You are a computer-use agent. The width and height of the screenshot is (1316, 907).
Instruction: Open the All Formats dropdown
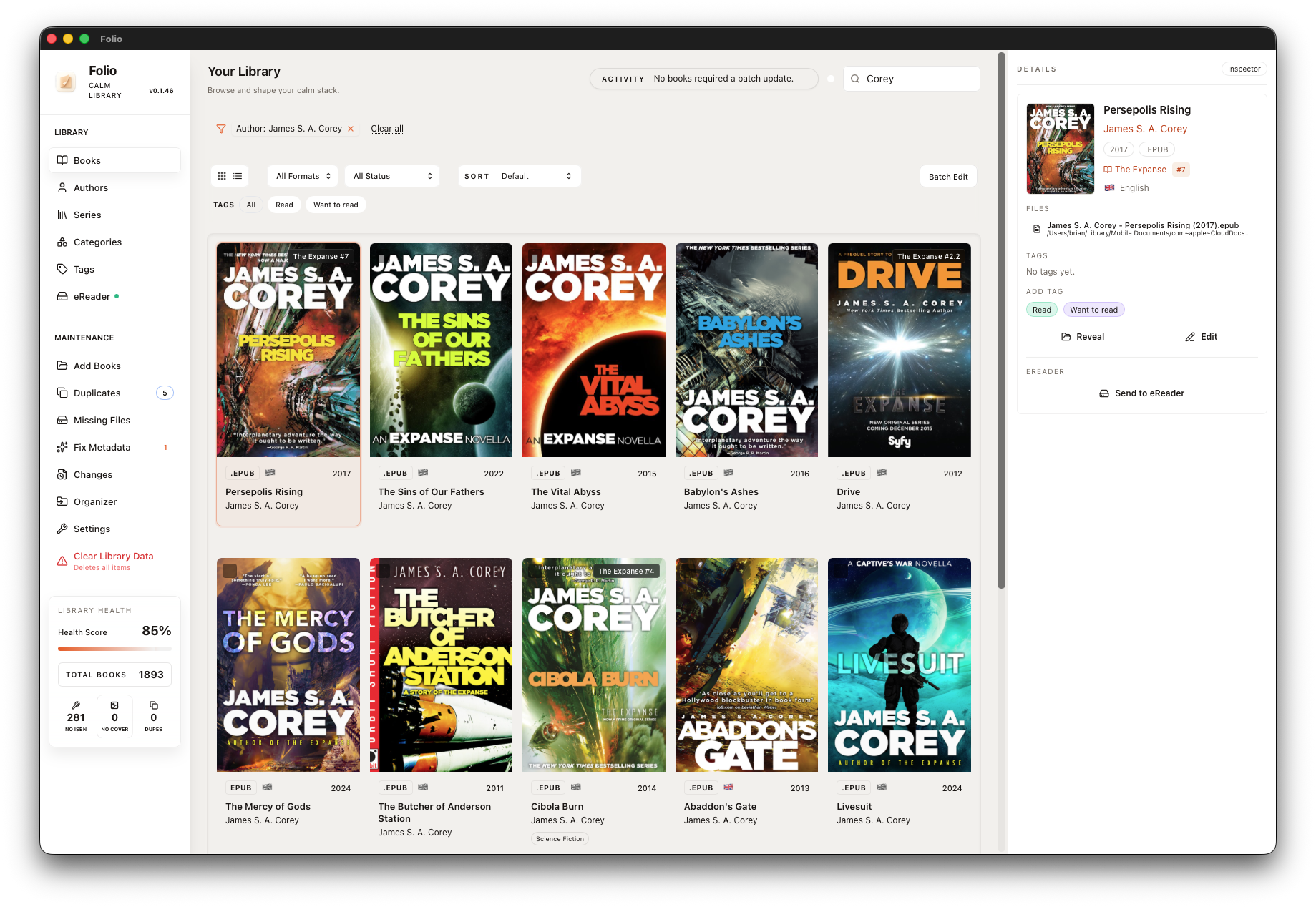pyautogui.click(x=303, y=176)
